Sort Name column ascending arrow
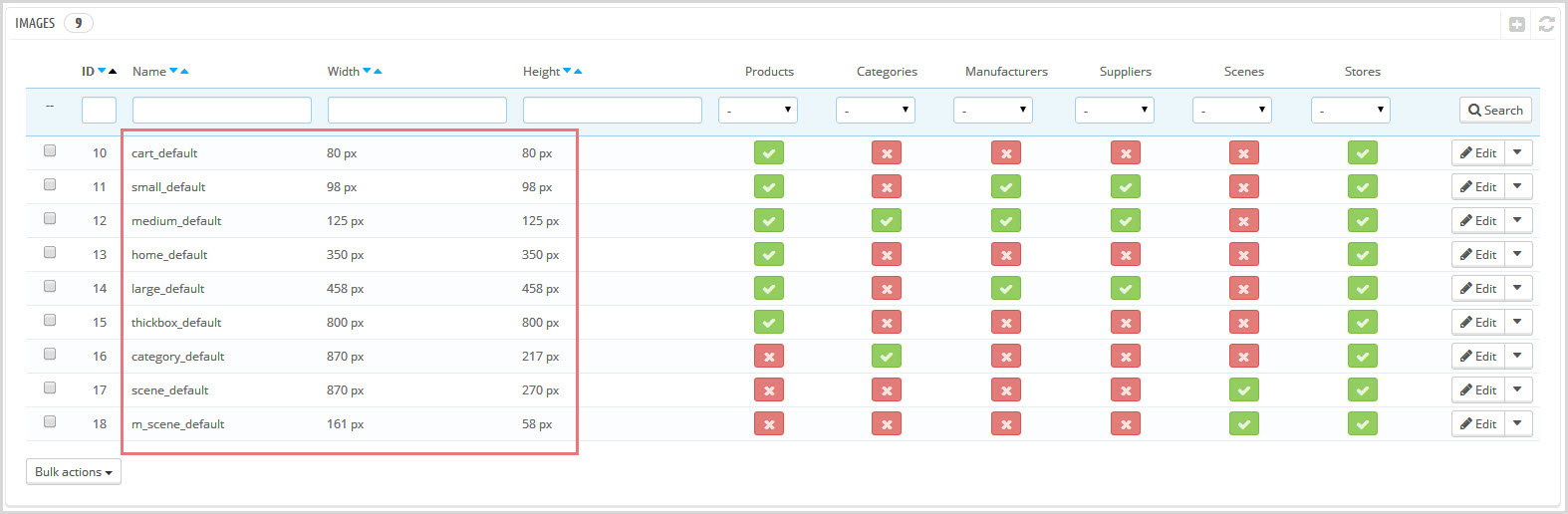 pos(184,71)
